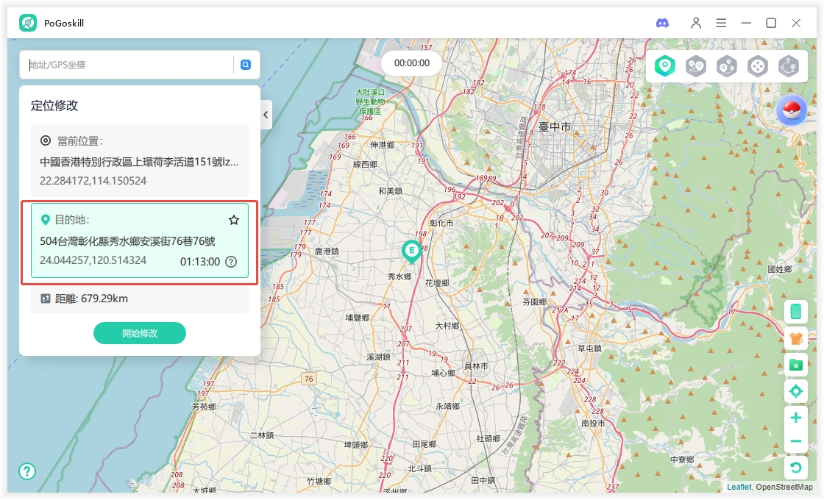824x500 pixels.
Task: Open the Leaflet attribution link
Action: (739, 487)
